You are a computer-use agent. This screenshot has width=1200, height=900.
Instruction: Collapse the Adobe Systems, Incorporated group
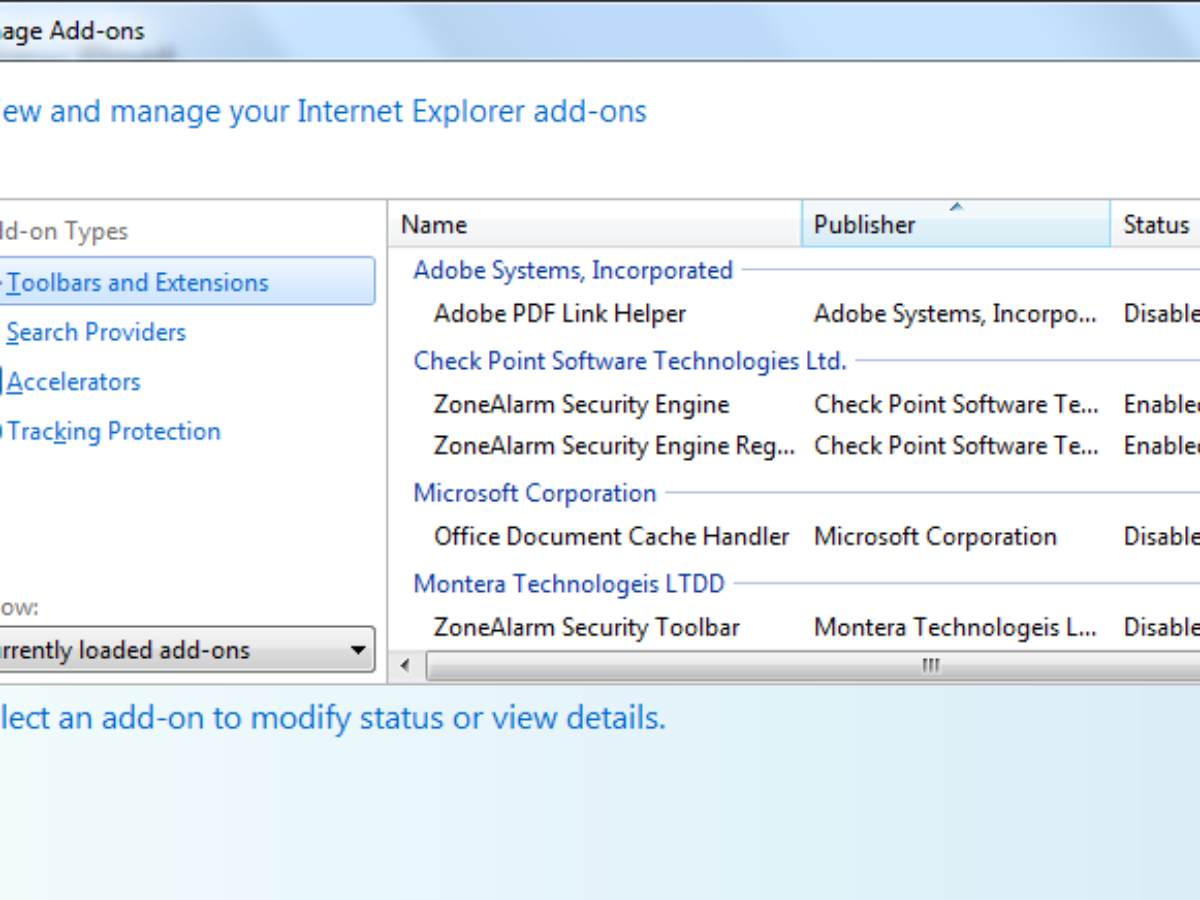click(x=573, y=271)
